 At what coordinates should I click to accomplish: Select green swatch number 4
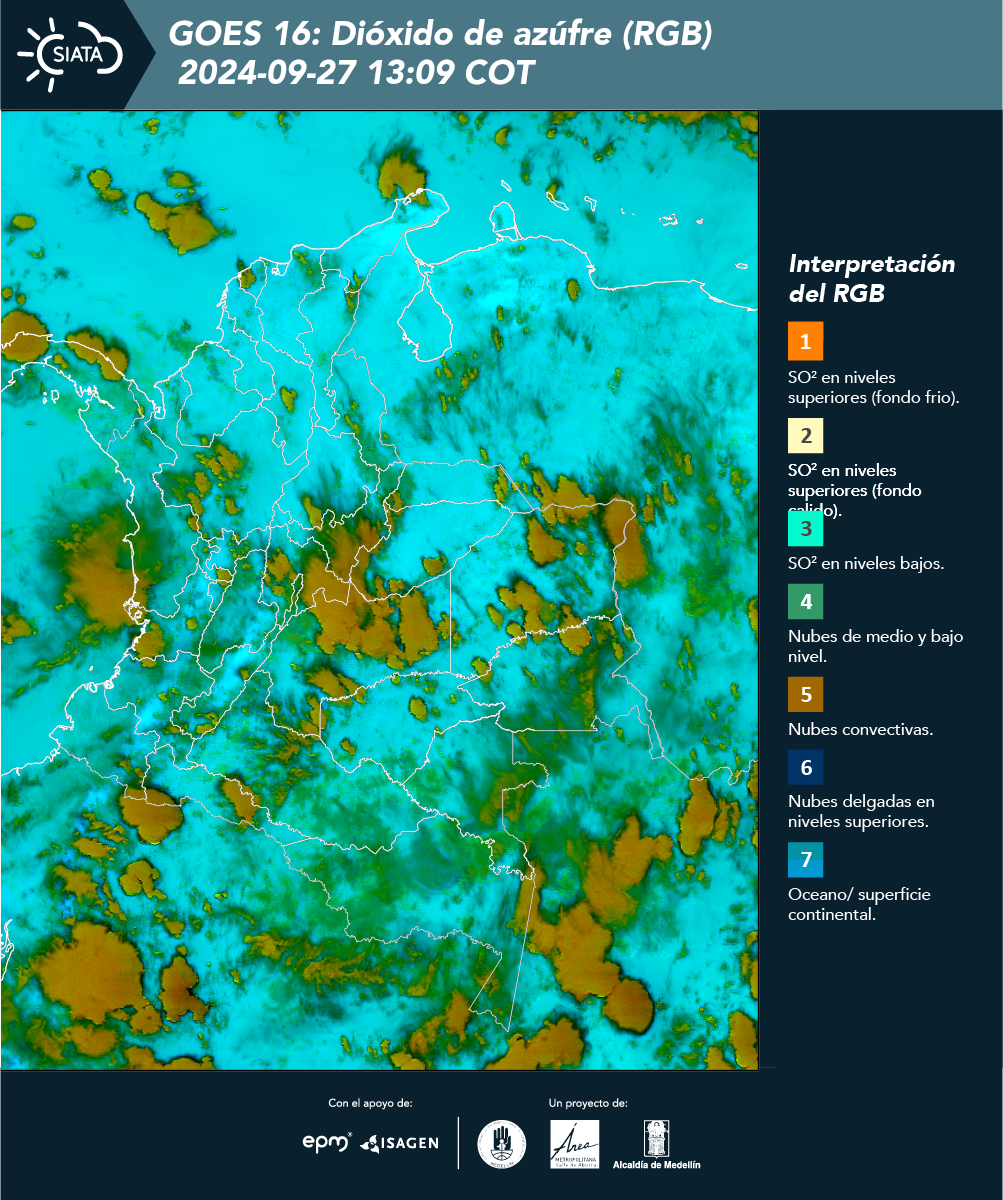(x=805, y=602)
